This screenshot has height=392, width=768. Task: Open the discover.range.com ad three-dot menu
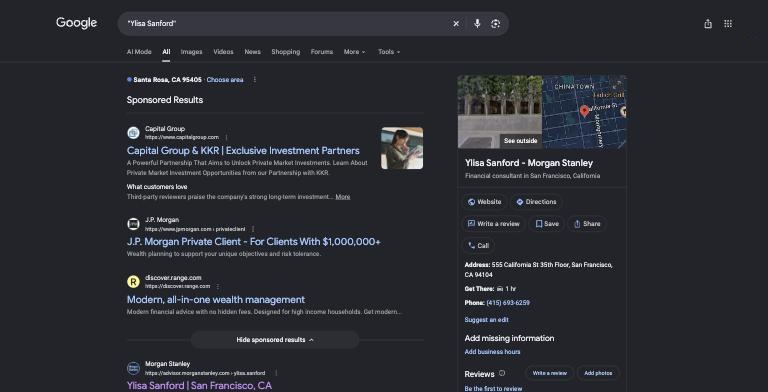click(x=217, y=286)
